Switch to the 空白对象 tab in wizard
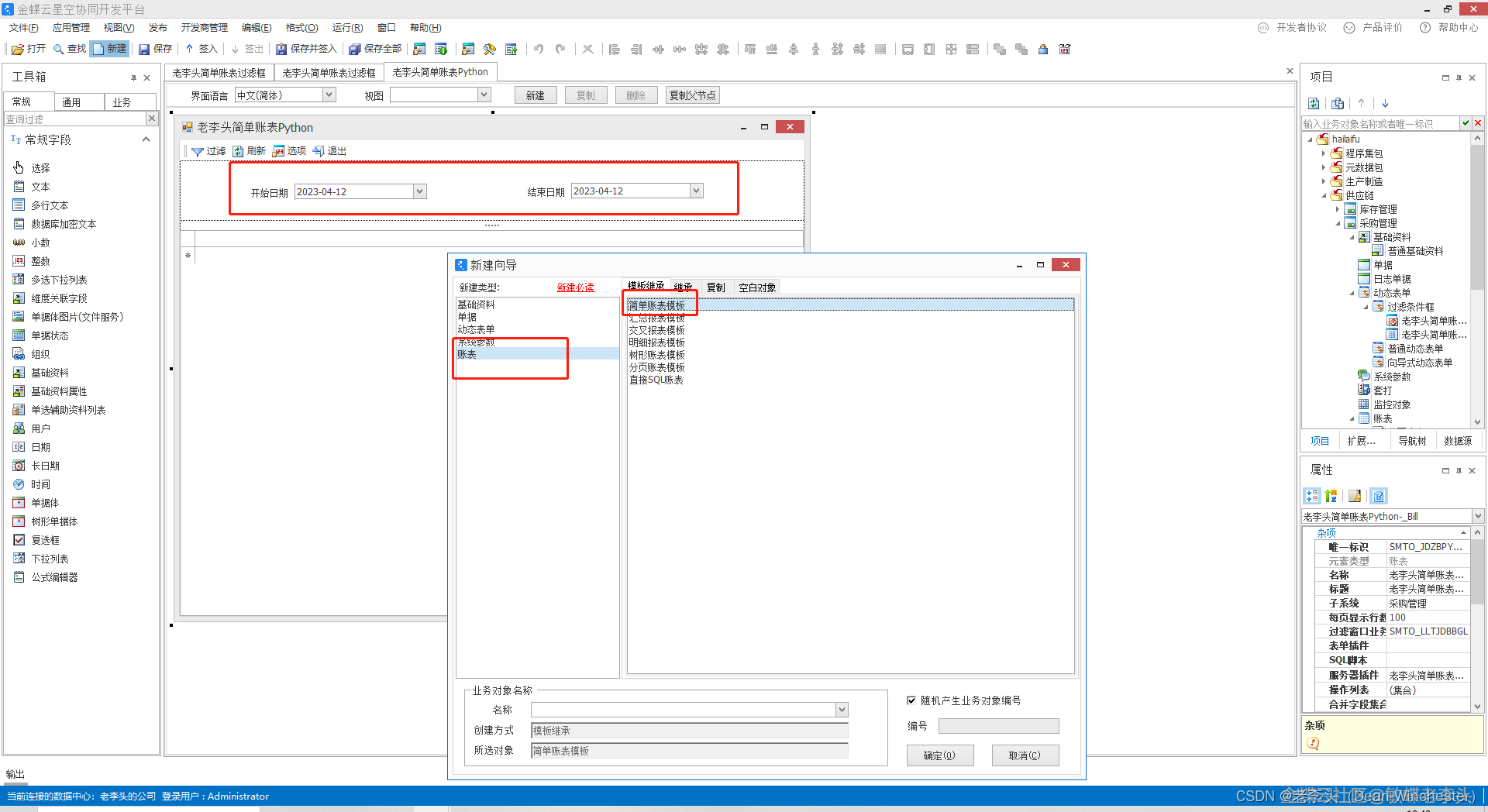1488x812 pixels. click(x=756, y=287)
